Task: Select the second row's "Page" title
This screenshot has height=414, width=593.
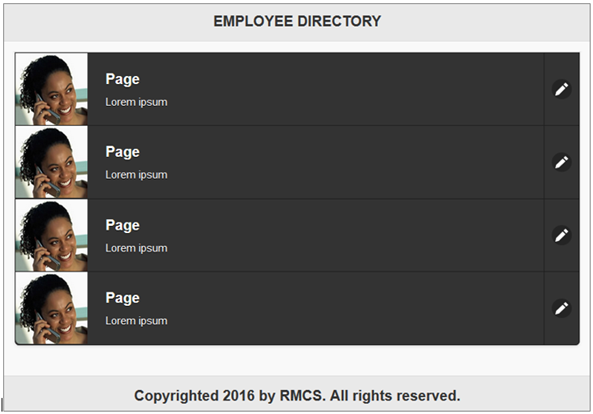Action: click(123, 152)
